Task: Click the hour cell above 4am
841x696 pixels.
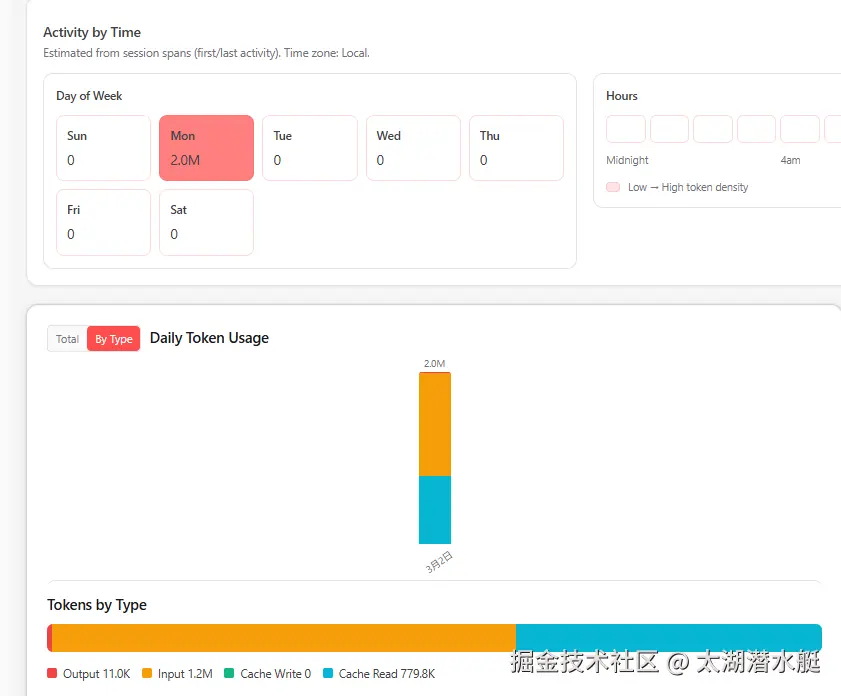Action: tap(800, 129)
